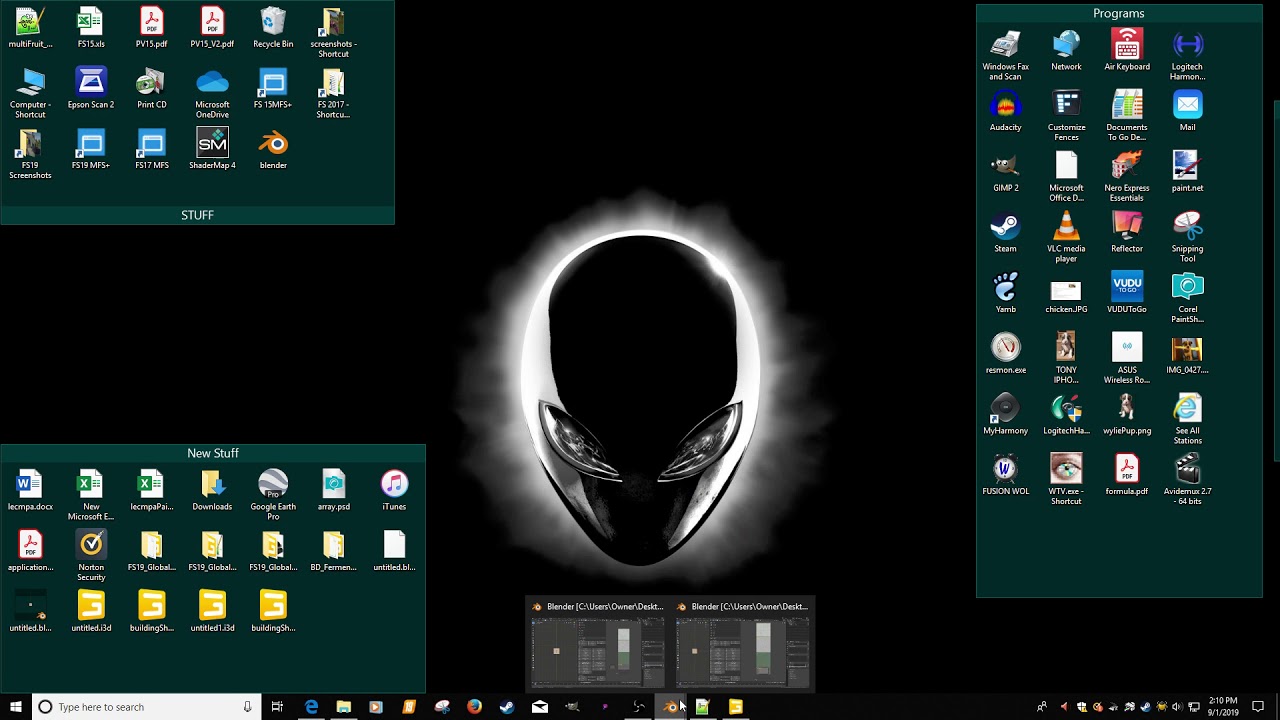Select the right Blender window preview
This screenshot has height=720, width=1280.
pyautogui.click(x=742, y=652)
